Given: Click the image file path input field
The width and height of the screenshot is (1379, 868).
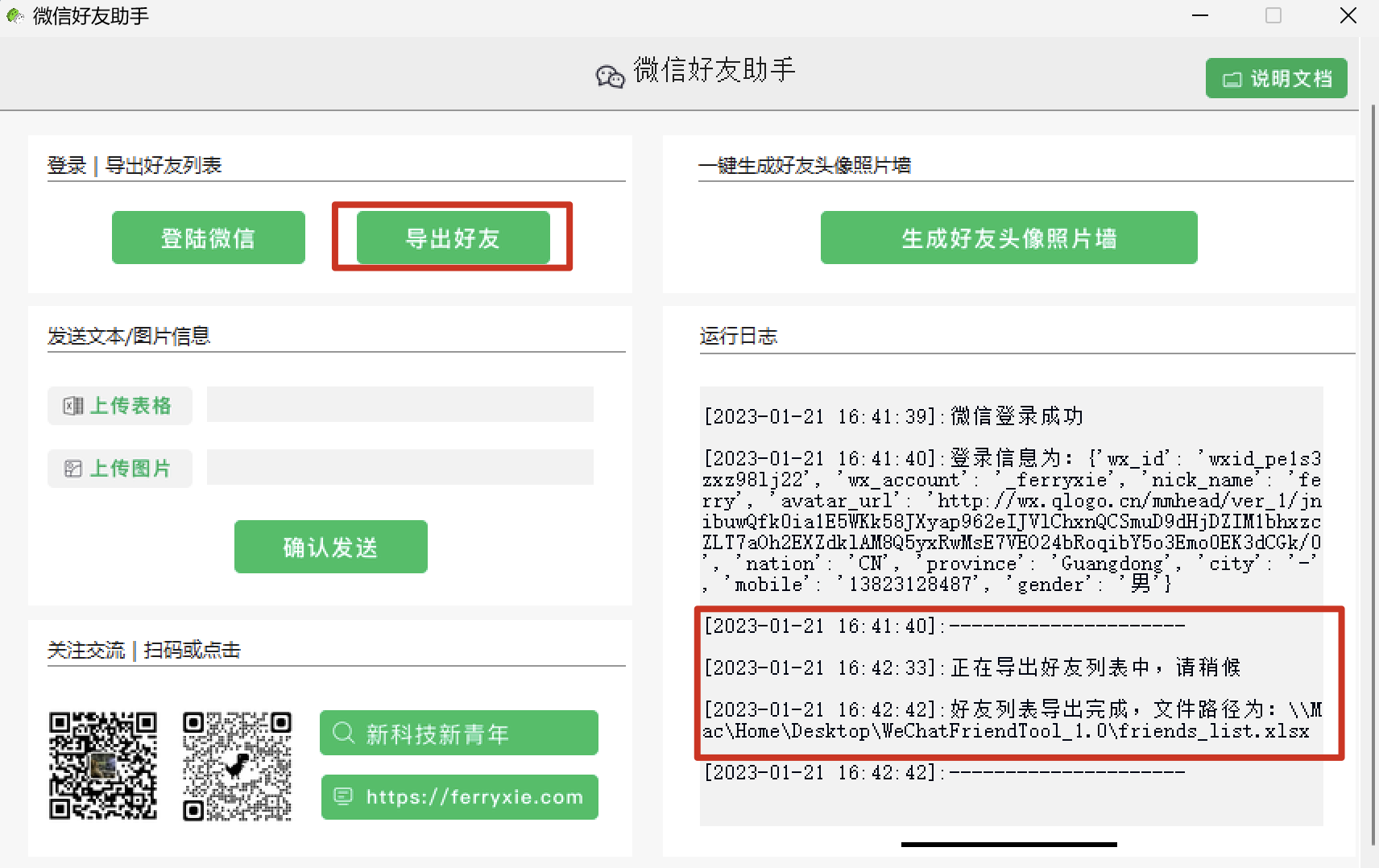Looking at the screenshot, I should click(400, 467).
